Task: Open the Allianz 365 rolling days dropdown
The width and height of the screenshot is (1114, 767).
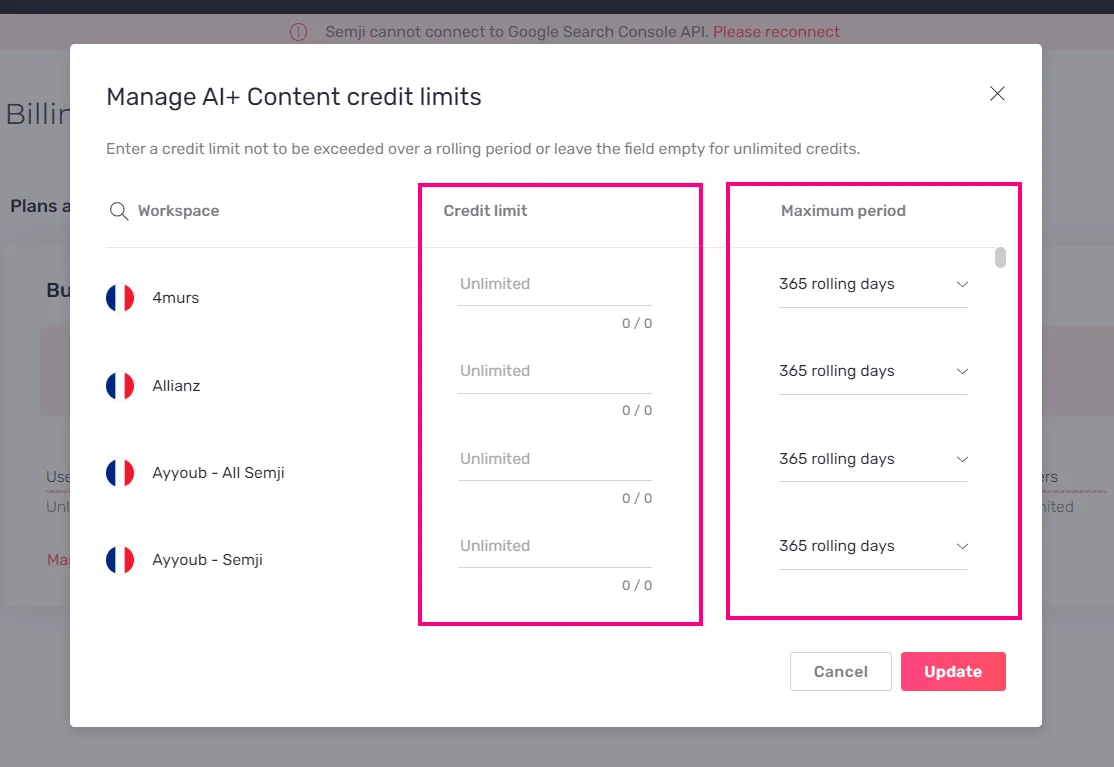Action: 873,371
